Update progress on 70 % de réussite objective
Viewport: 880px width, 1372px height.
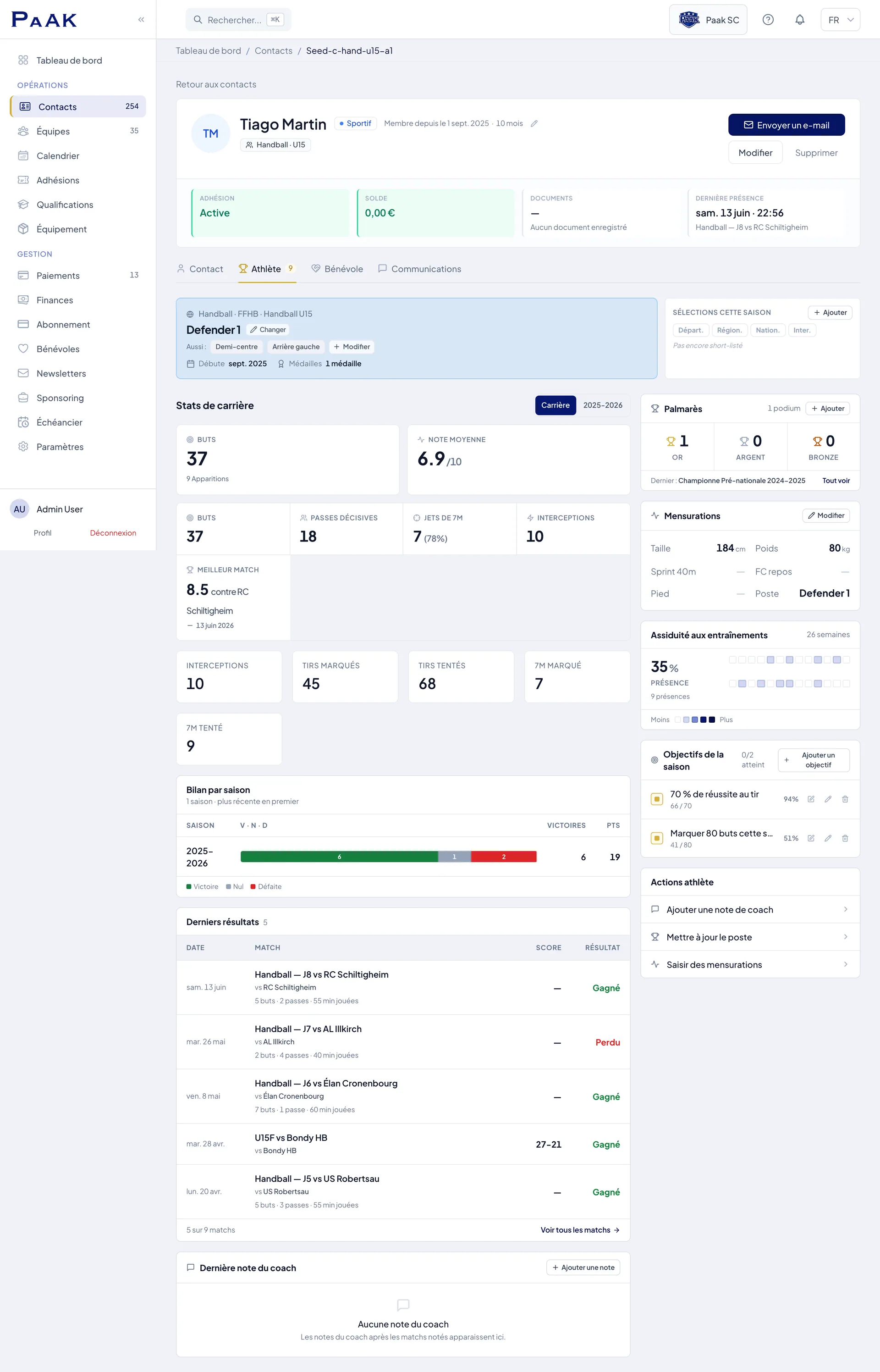click(810, 799)
